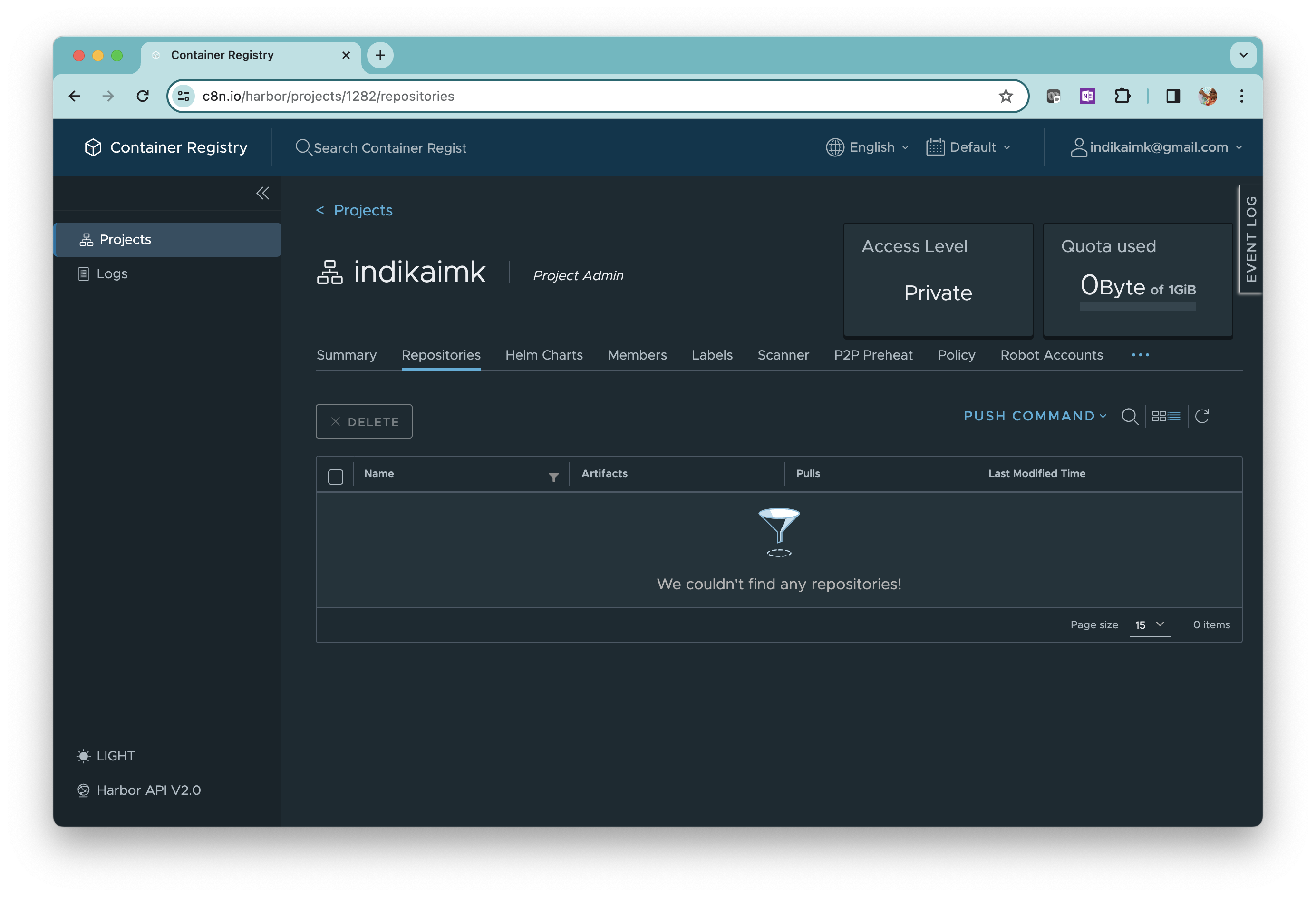Change the page size dropdown value 15

click(x=1150, y=624)
